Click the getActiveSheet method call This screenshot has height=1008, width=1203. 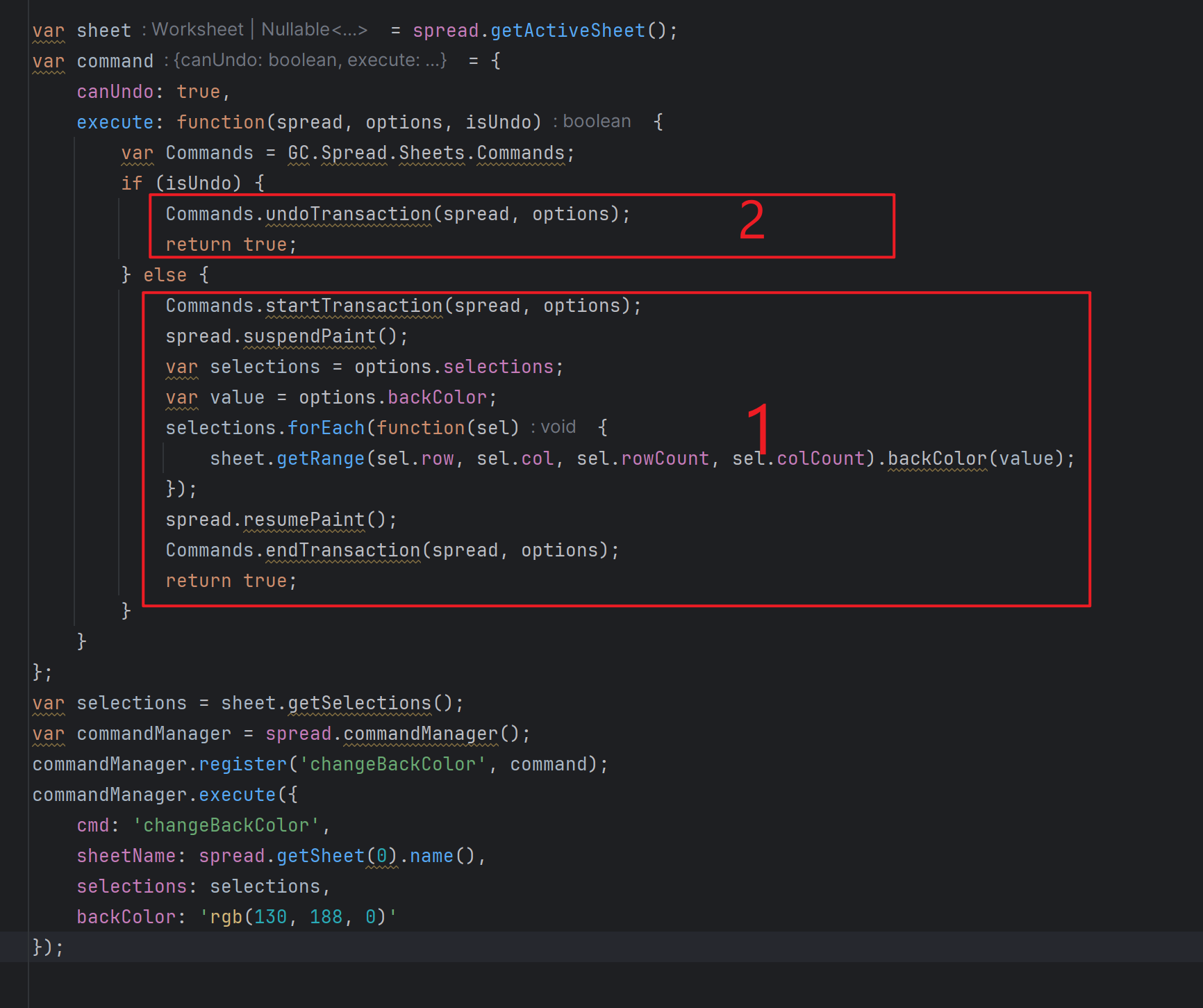(567, 31)
